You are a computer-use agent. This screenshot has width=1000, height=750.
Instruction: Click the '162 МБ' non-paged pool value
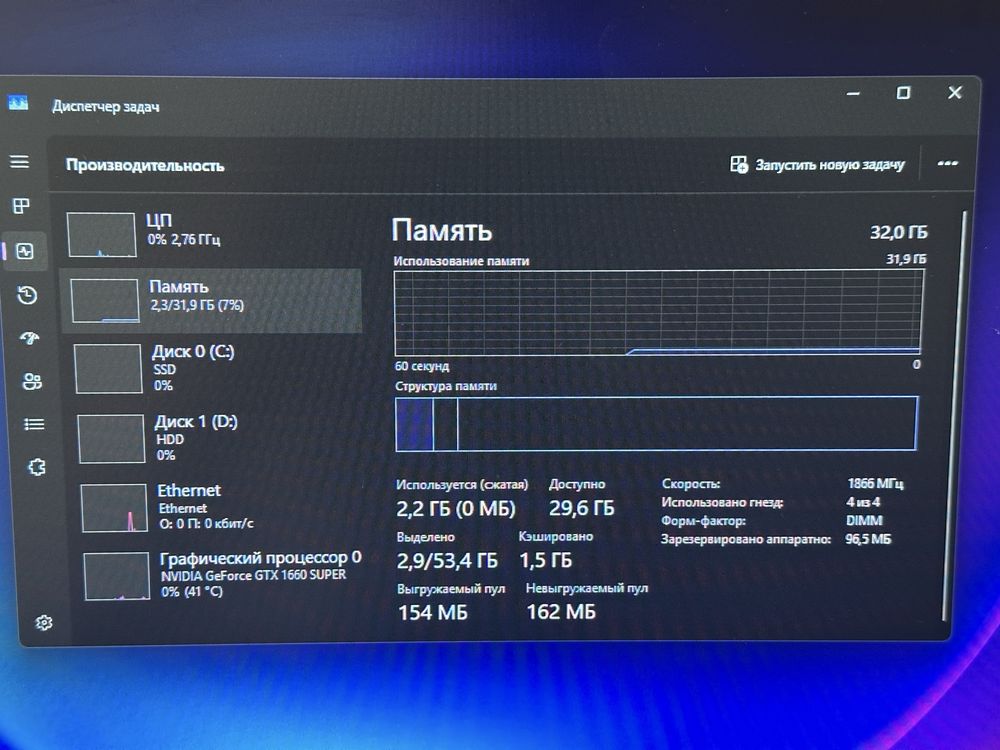coord(561,612)
